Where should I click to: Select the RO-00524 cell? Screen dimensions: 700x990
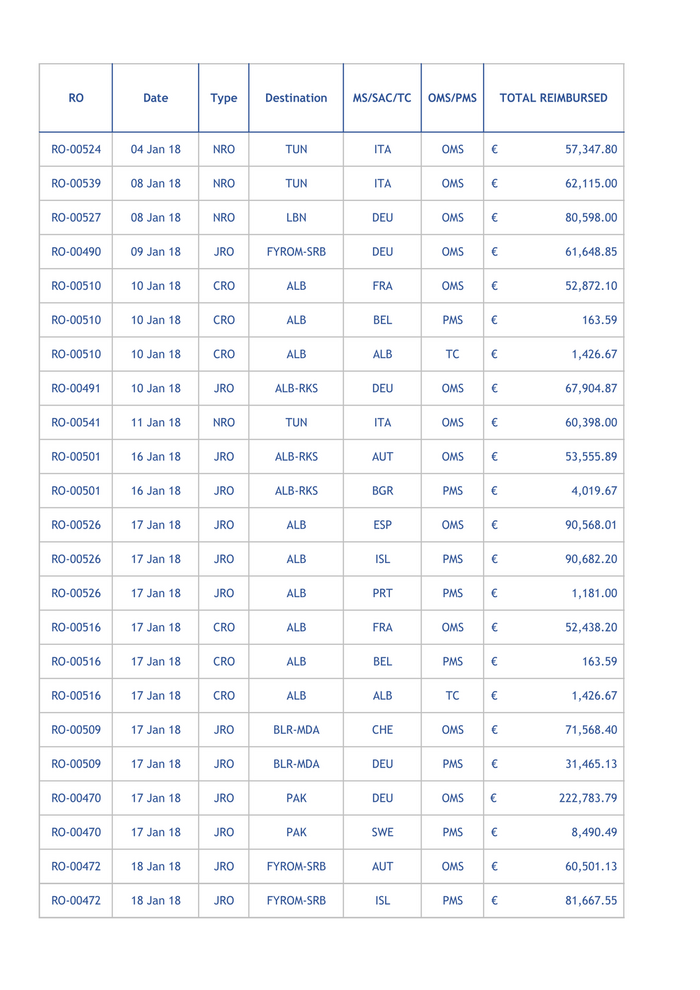76,150
